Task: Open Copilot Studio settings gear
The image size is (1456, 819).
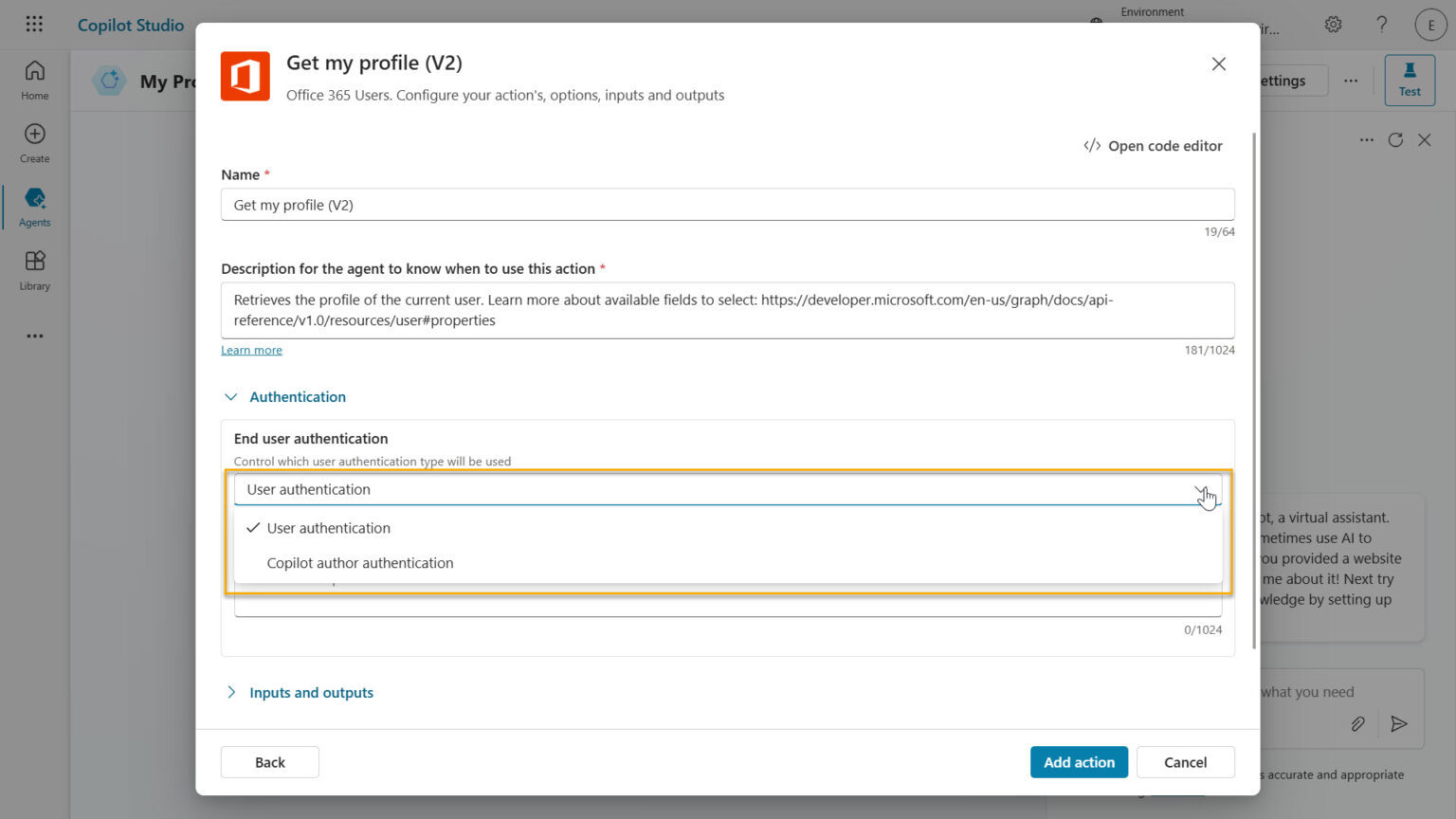Action: click(1333, 24)
